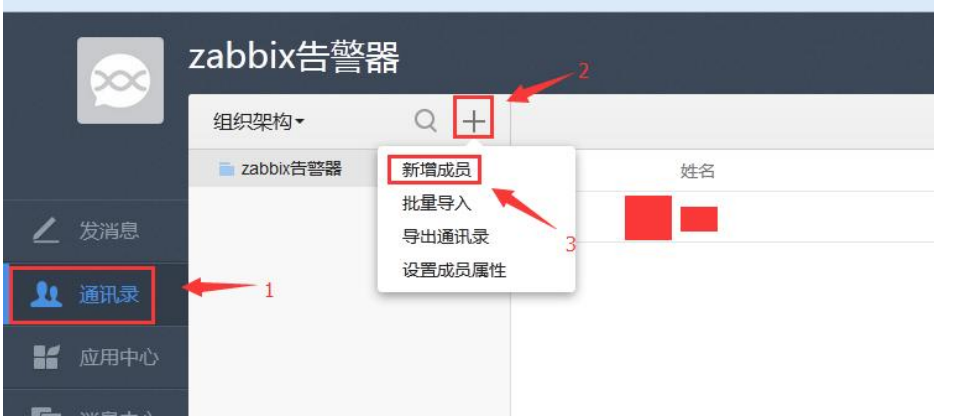Click the grid icon for 应用中心
The image size is (969, 419).
pos(46,357)
